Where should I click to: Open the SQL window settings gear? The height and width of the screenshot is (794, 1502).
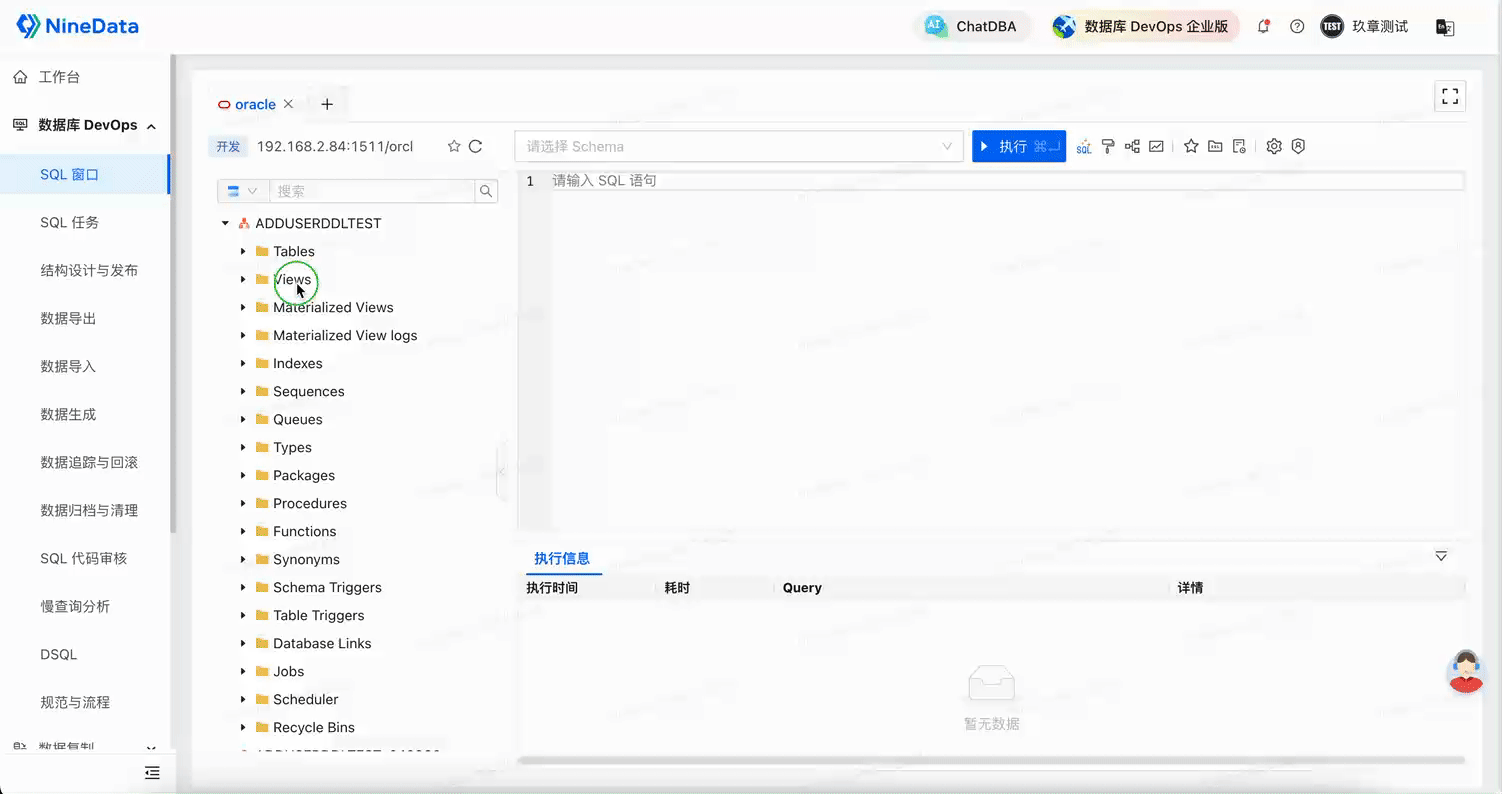pyautogui.click(x=1274, y=147)
